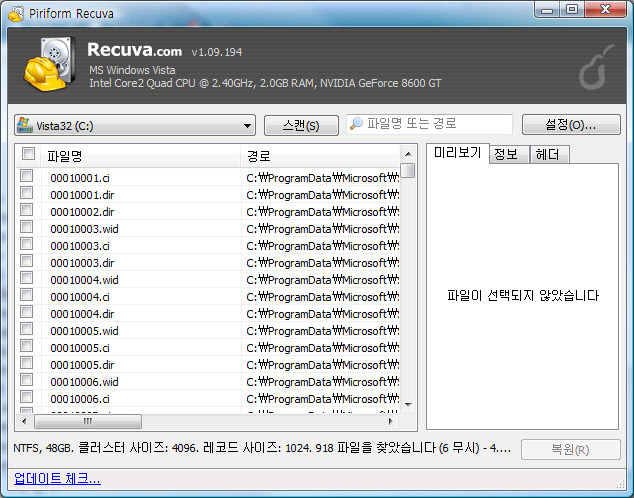Check the box for 00010001.ci
Screen dimensions: 634x498
click(x=27, y=176)
